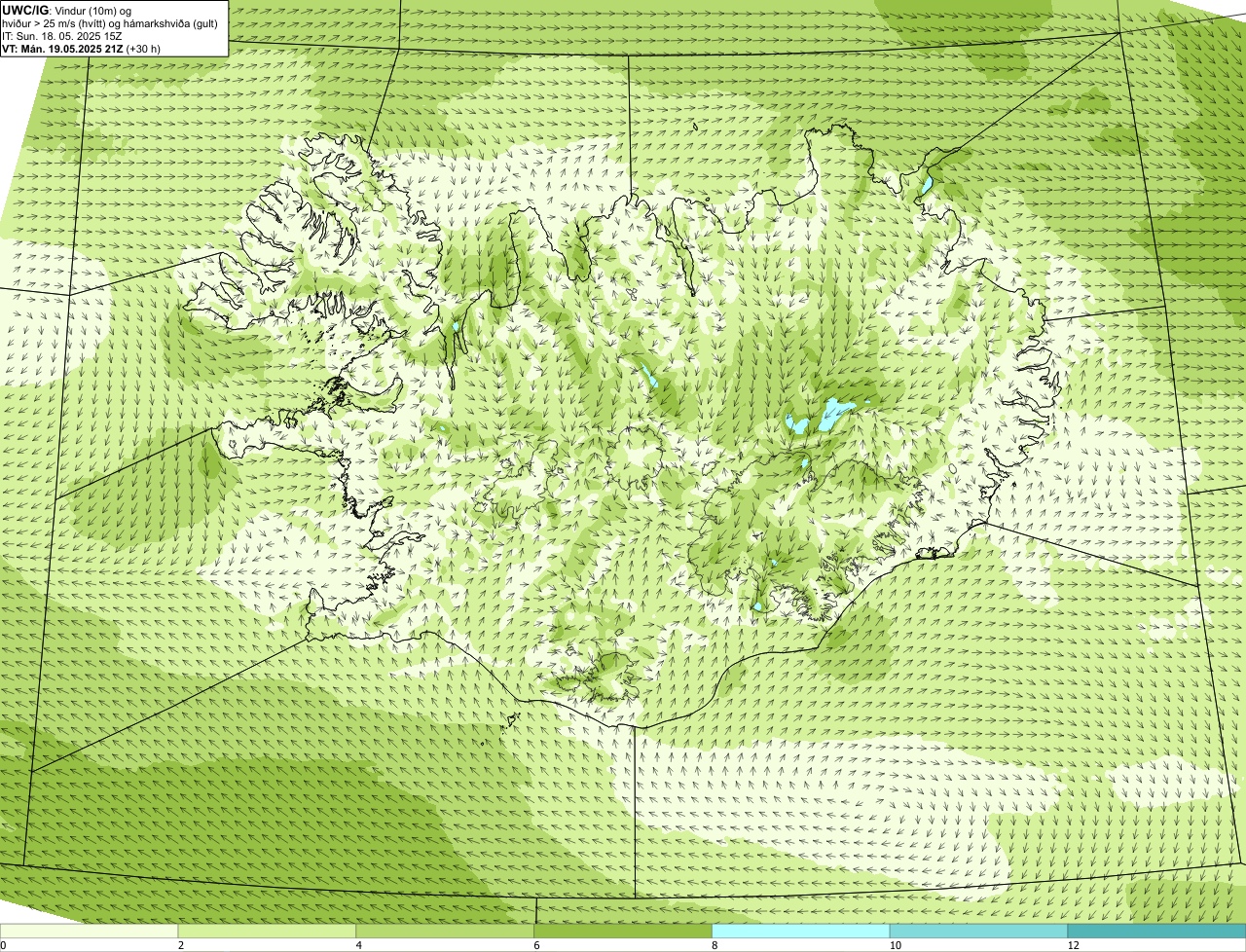Click the 'IT: Sun. 18. 05. 2025 15Z' line
The height and width of the screenshot is (952, 1246).
click(62, 35)
